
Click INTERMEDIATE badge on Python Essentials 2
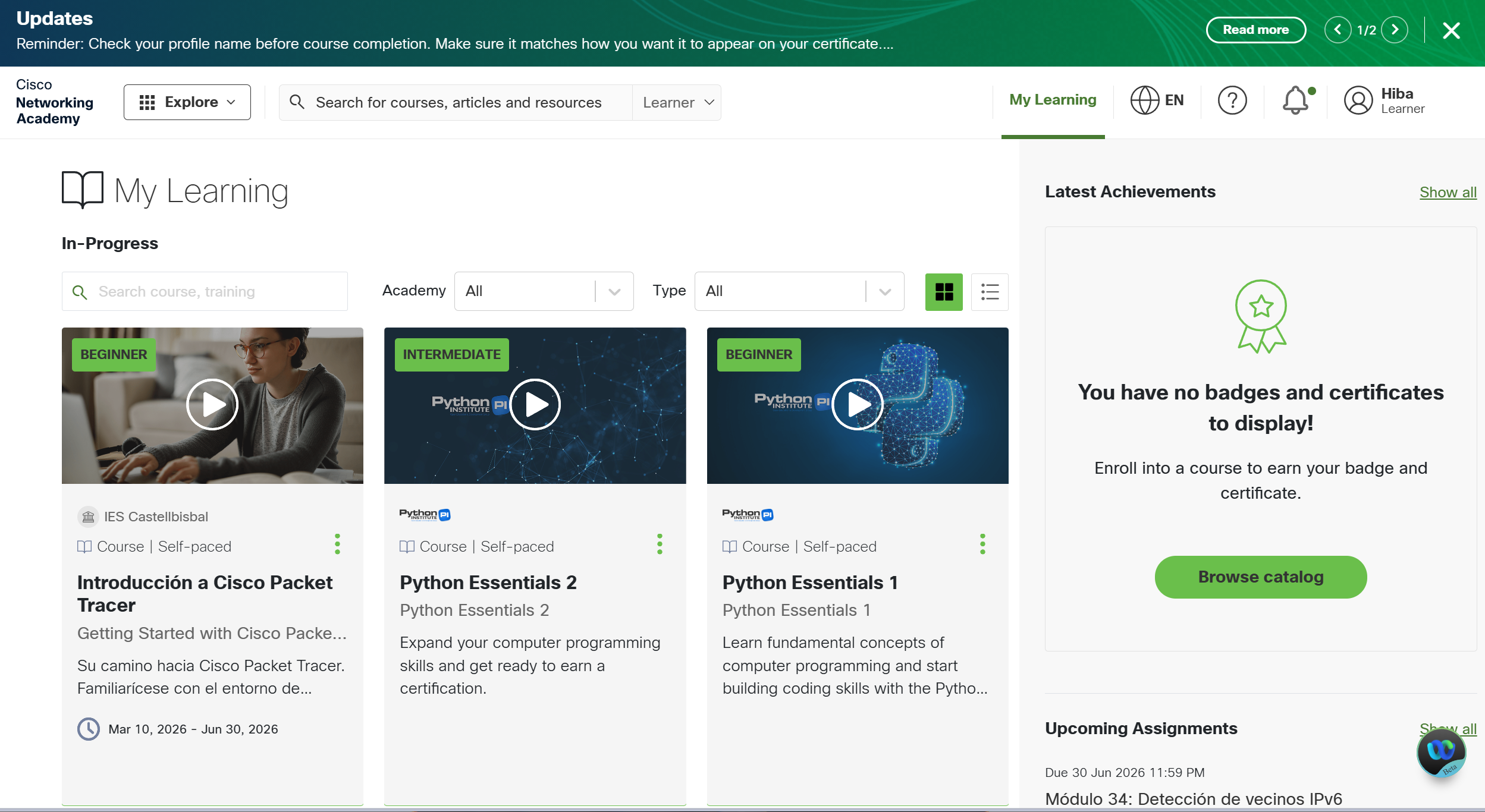[452, 355]
